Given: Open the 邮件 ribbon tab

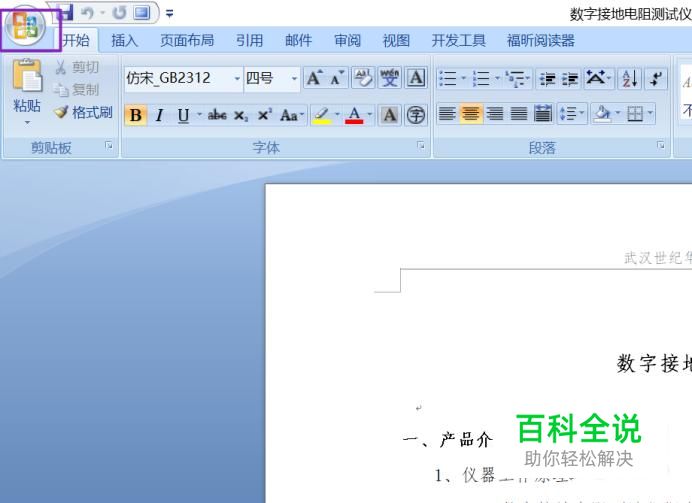Looking at the screenshot, I should click(x=298, y=41).
